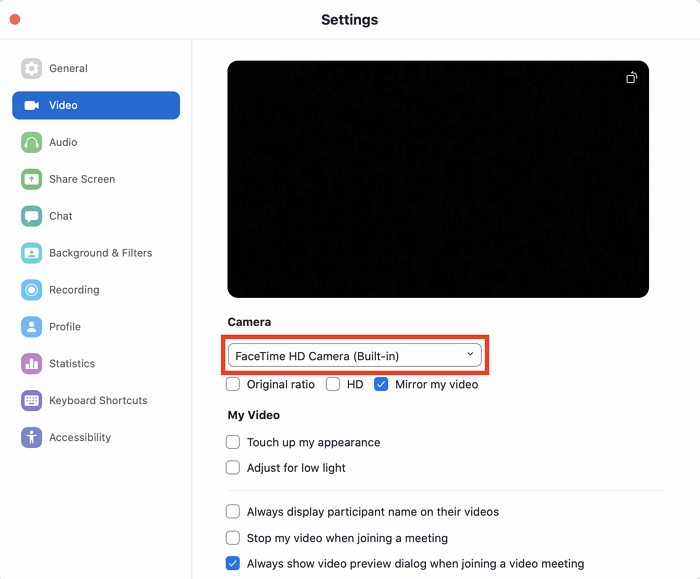Enable the HD checkbox
The image size is (700, 579).
pyautogui.click(x=333, y=384)
